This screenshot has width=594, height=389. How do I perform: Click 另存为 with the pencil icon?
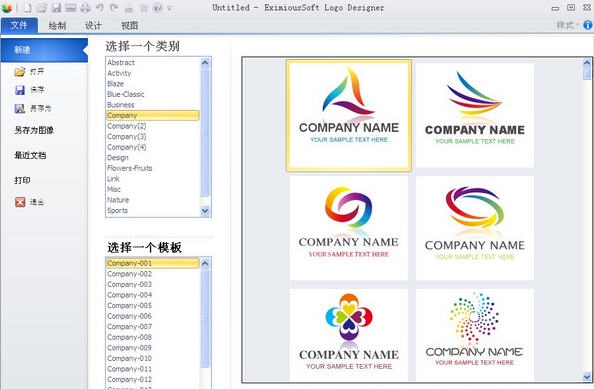33,108
